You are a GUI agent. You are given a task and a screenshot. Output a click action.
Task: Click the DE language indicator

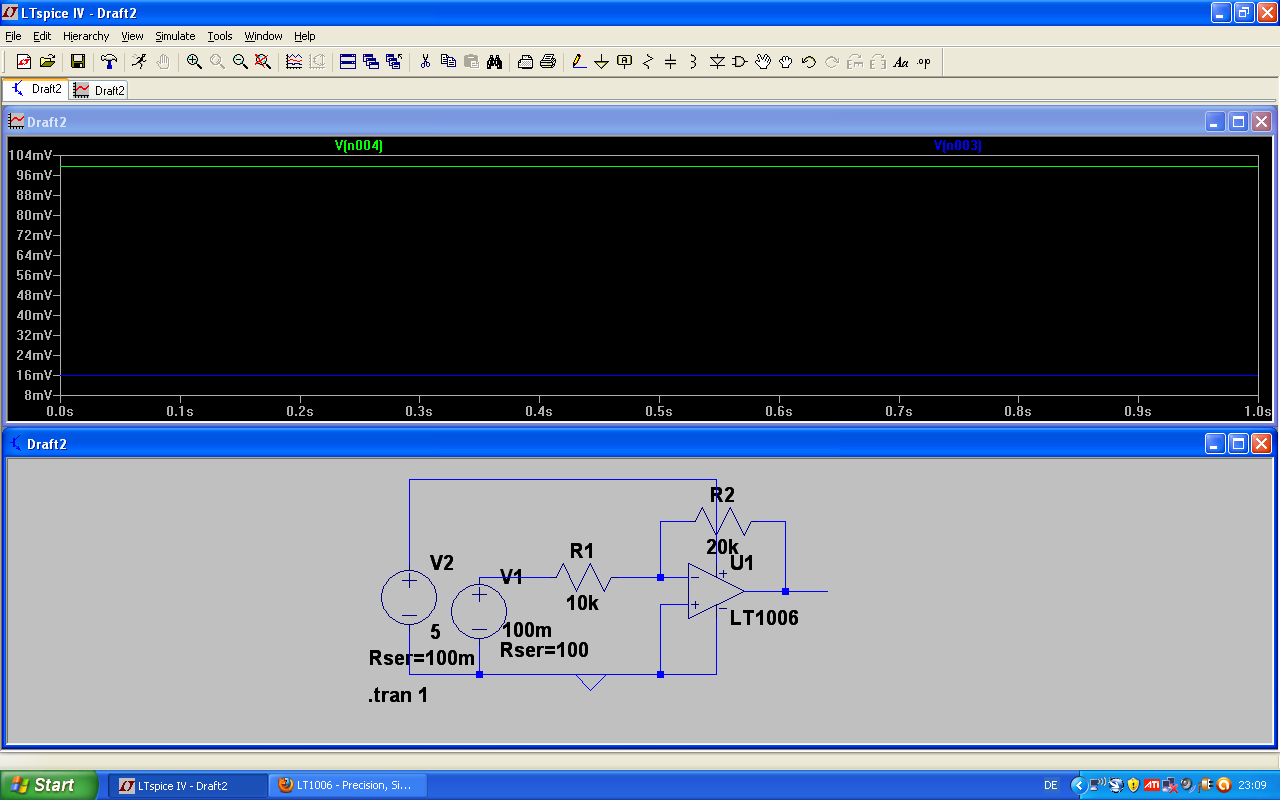coord(1051,786)
